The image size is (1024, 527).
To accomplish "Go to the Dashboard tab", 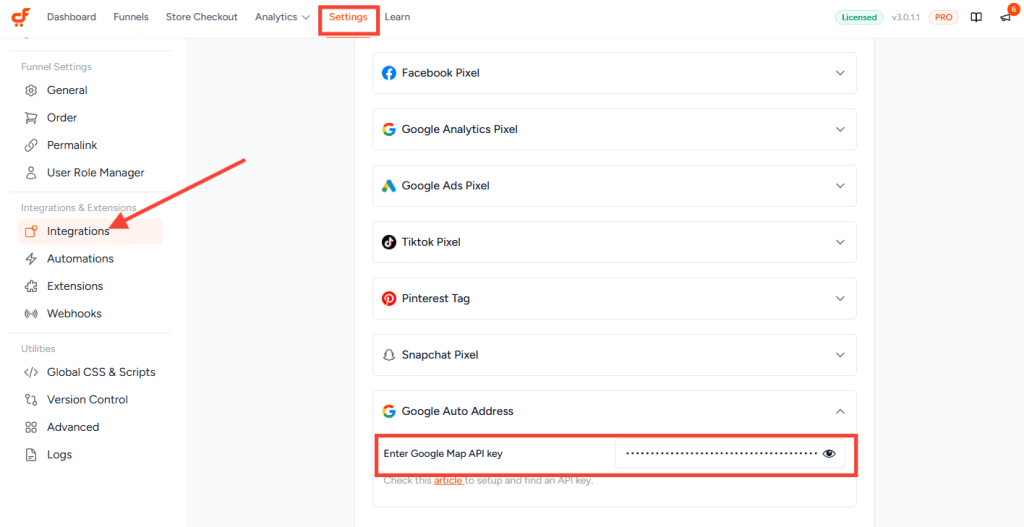I will (x=71, y=17).
